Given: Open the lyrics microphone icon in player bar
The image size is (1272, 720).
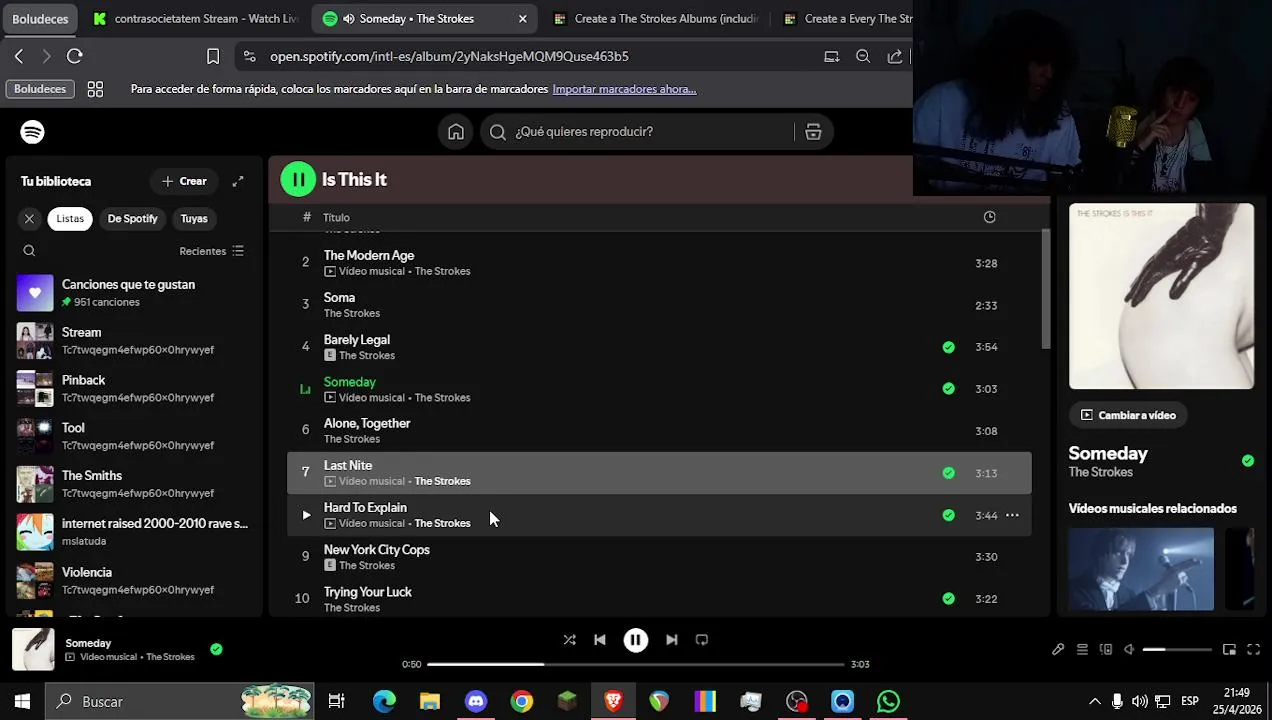Looking at the screenshot, I should click(1058, 649).
